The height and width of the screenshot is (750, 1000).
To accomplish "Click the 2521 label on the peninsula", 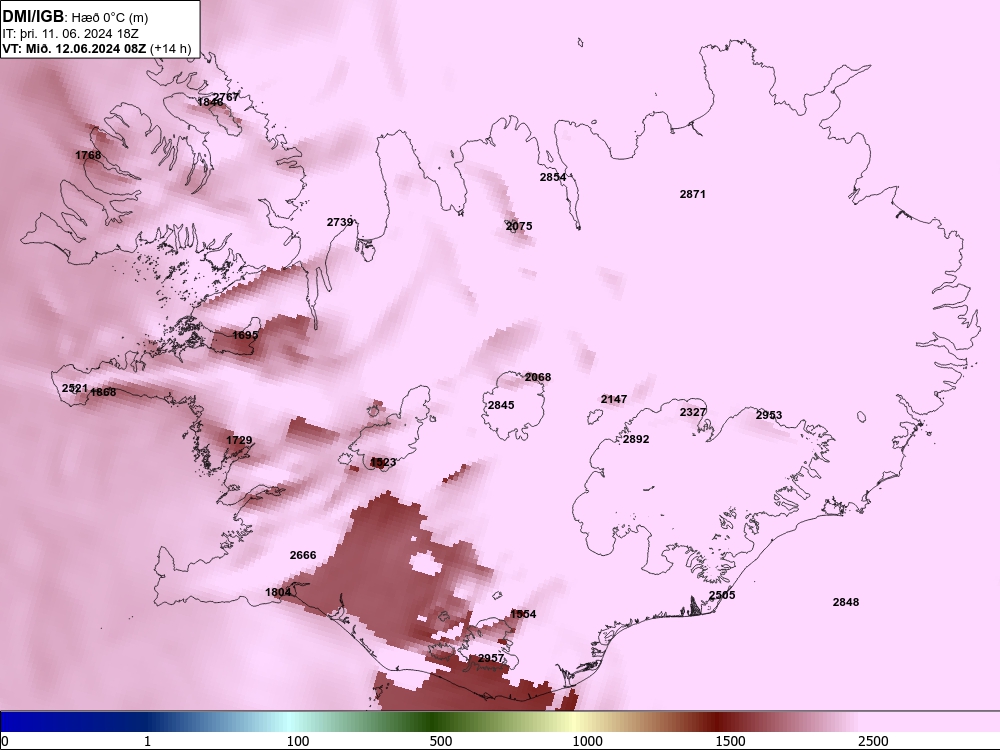I will point(75,388).
